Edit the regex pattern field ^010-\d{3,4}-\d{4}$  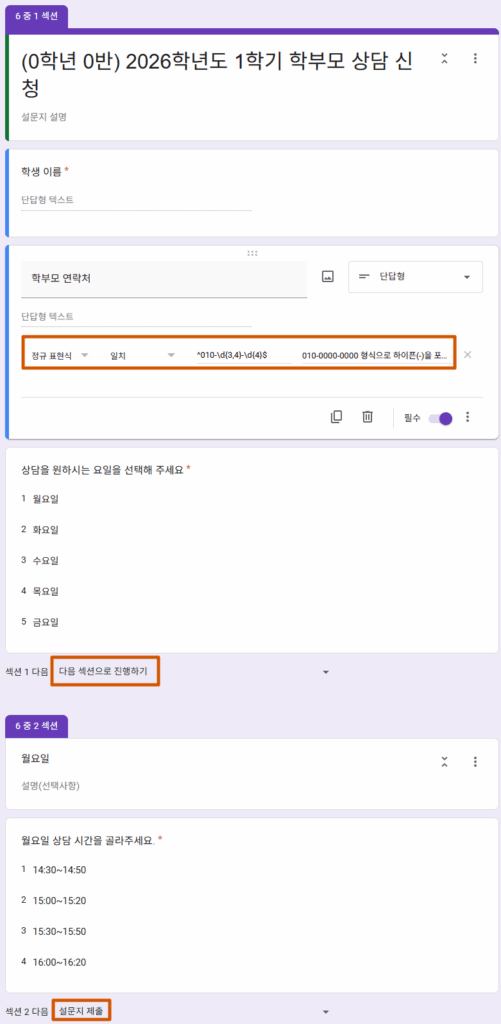click(x=243, y=355)
